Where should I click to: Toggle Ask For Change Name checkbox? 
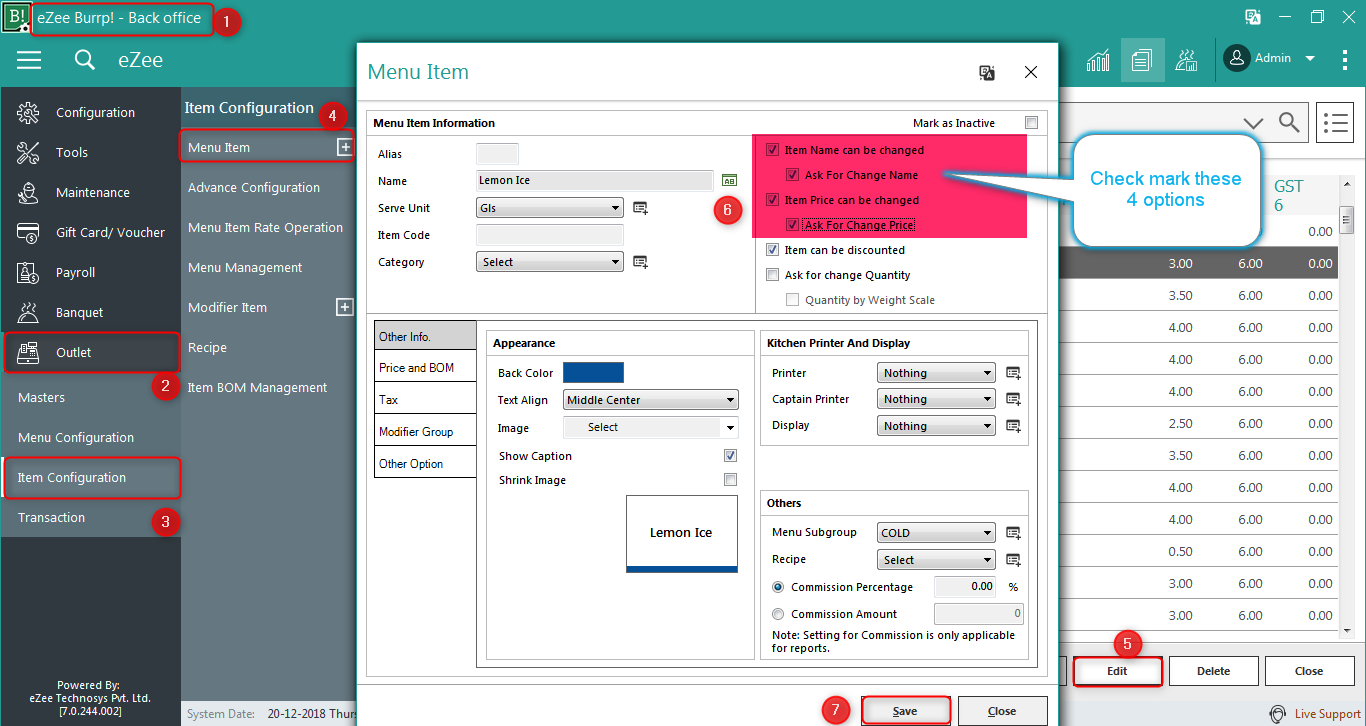pyautogui.click(x=793, y=175)
